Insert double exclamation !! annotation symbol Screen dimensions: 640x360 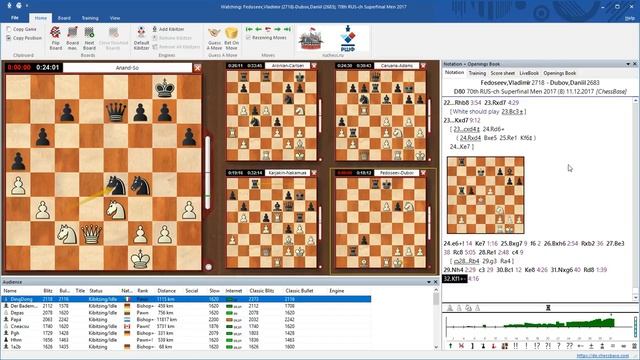(516, 346)
